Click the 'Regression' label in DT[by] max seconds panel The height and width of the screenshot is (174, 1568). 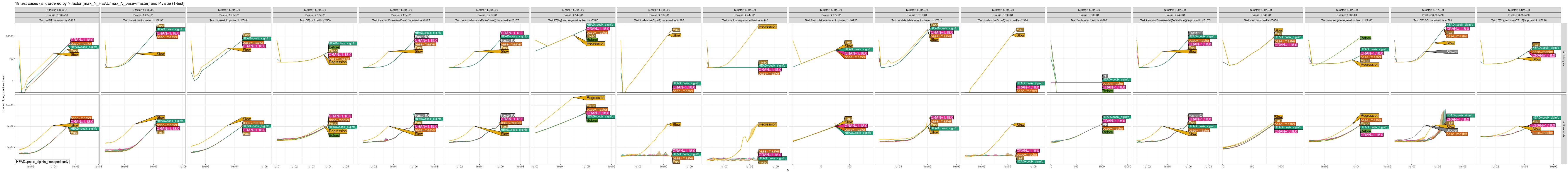pyautogui.click(x=595, y=97)
